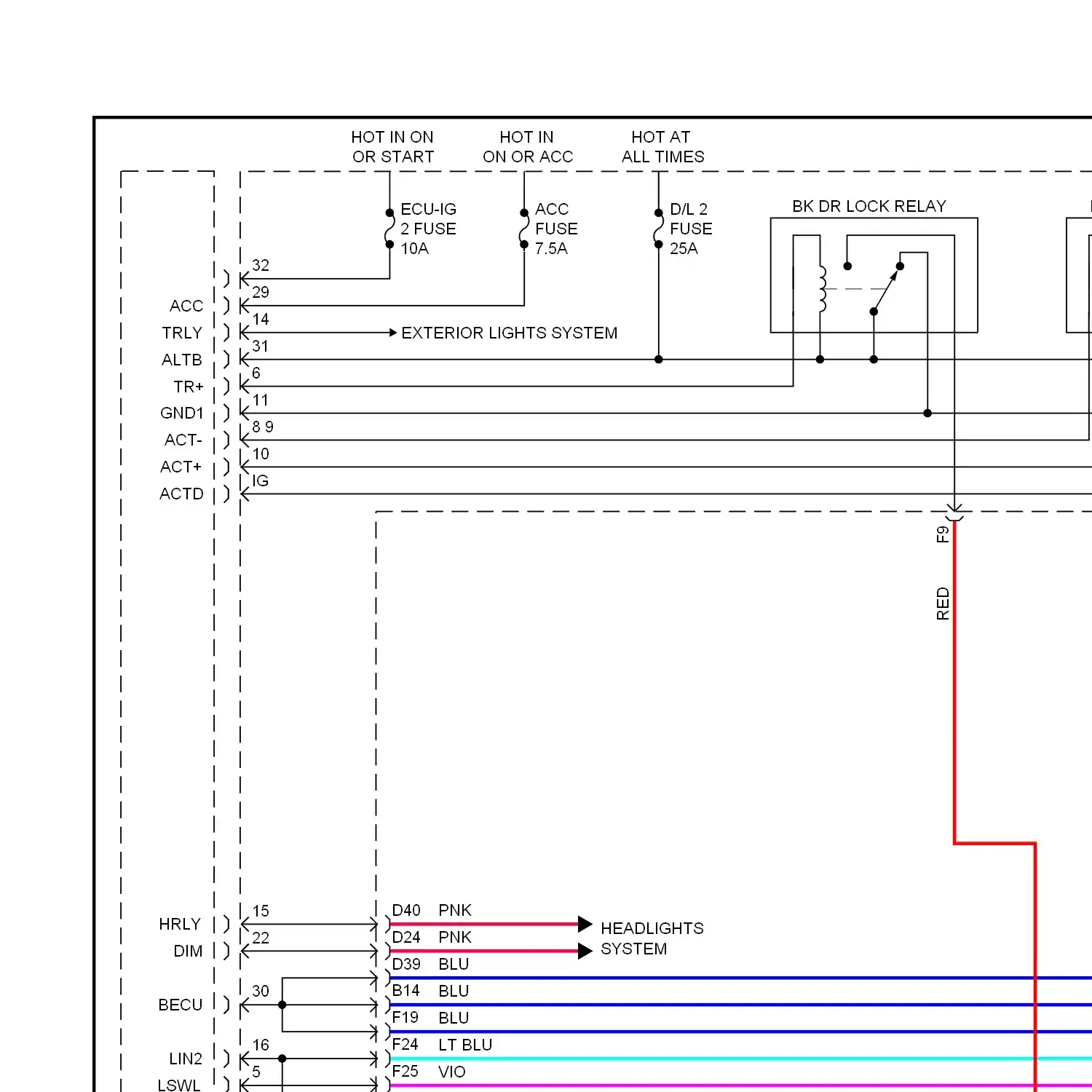The image size is (1092, 1092).
Task: Click the junction dot at pin 30 splice
Action: [x=282, y=1005]
